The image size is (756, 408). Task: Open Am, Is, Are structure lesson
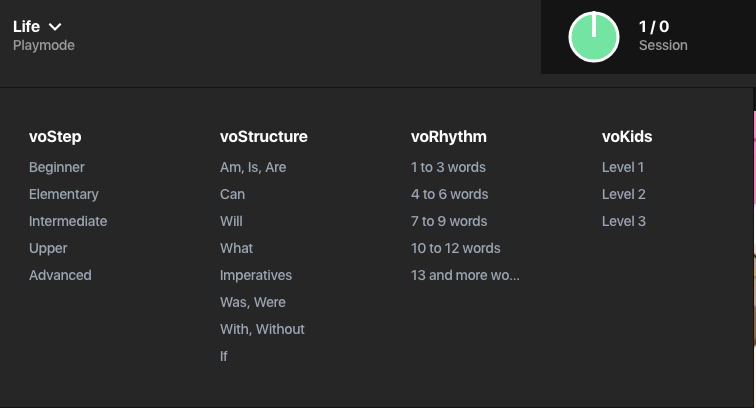click(x=253, y=167)
